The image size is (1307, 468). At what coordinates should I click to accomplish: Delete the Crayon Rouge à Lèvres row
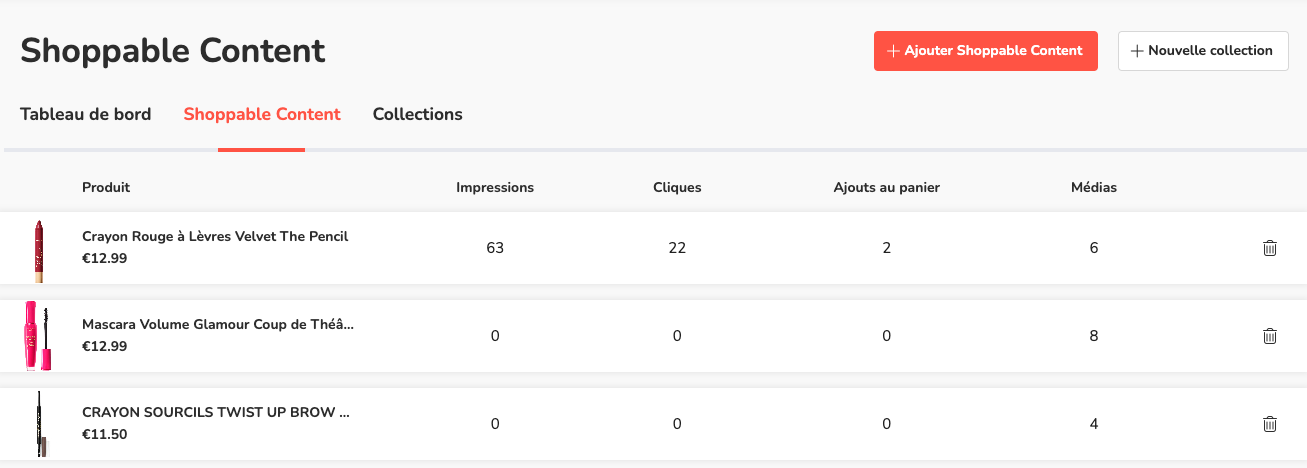pyautogui.click(x=1270, y=248)
